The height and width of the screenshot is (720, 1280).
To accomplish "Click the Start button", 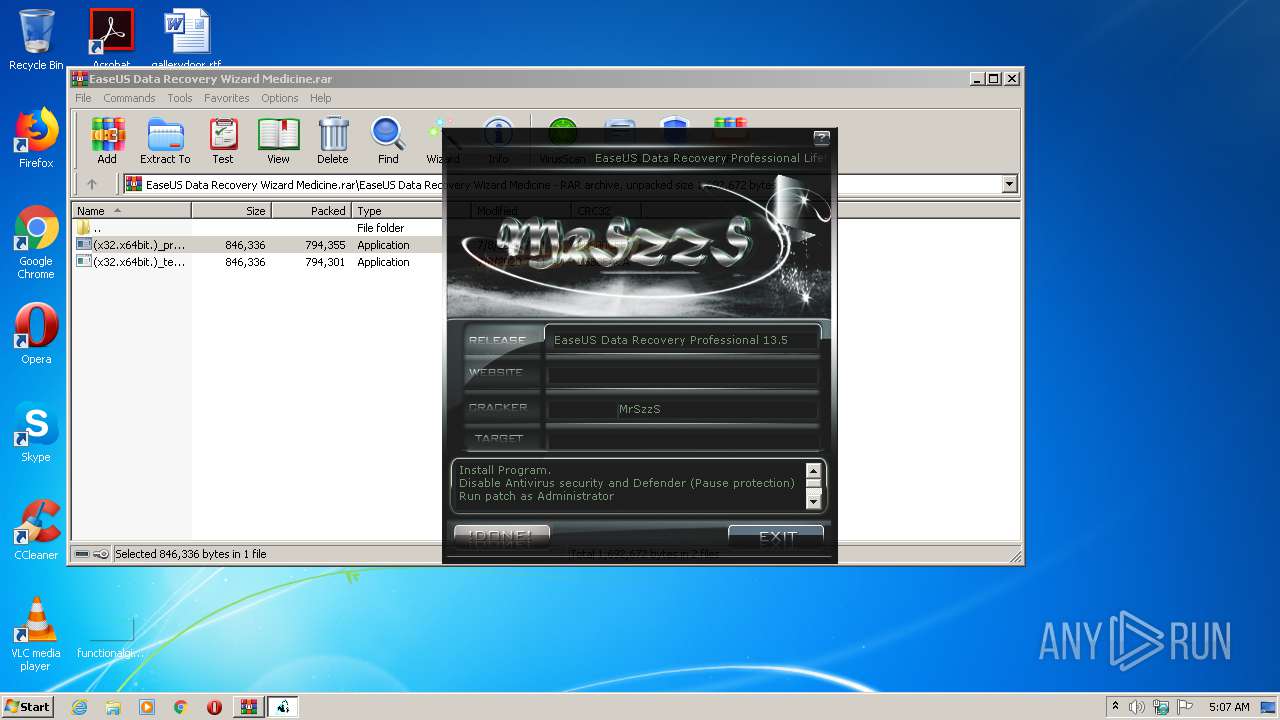I will 28,707.
